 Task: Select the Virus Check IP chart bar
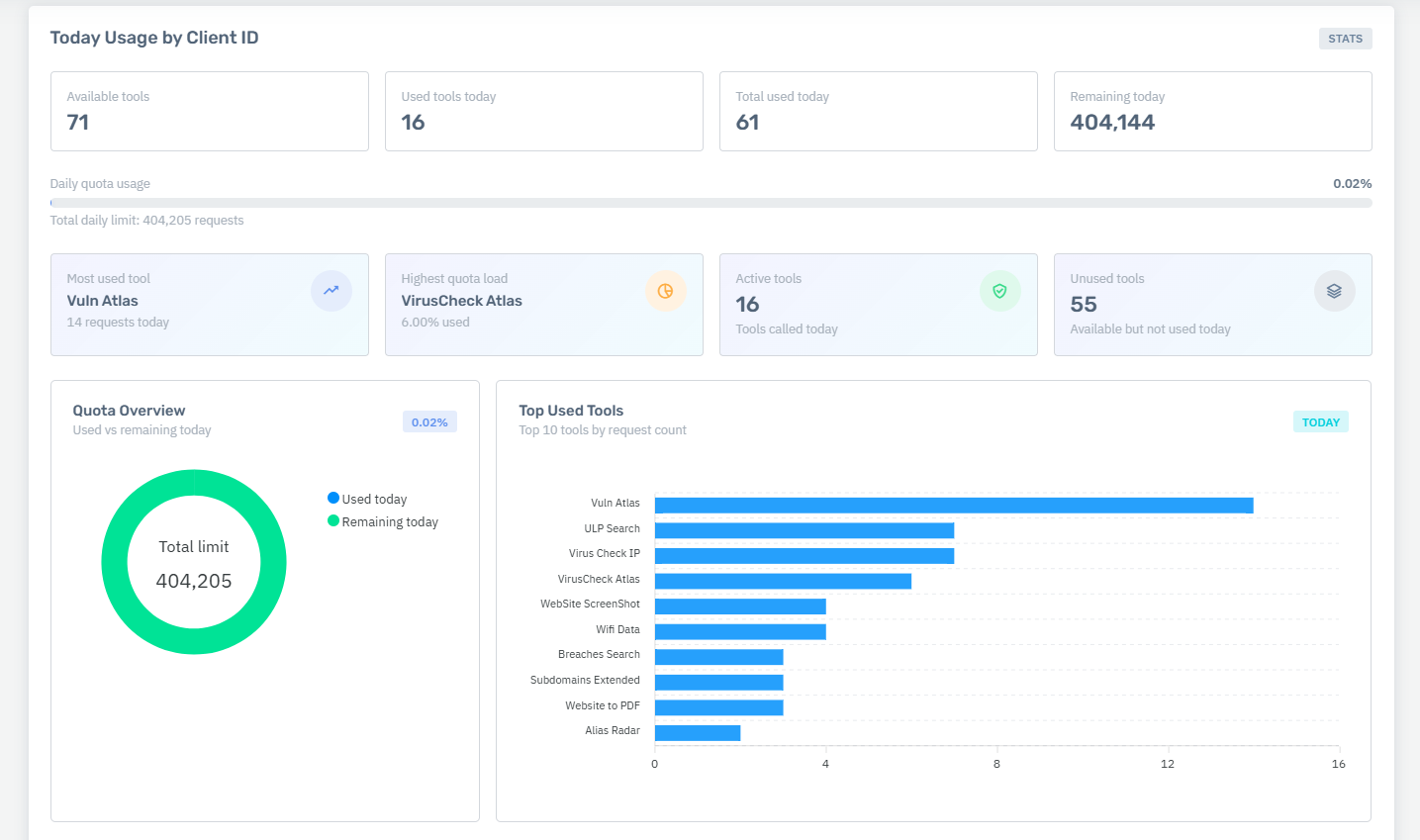click(805, 556)
